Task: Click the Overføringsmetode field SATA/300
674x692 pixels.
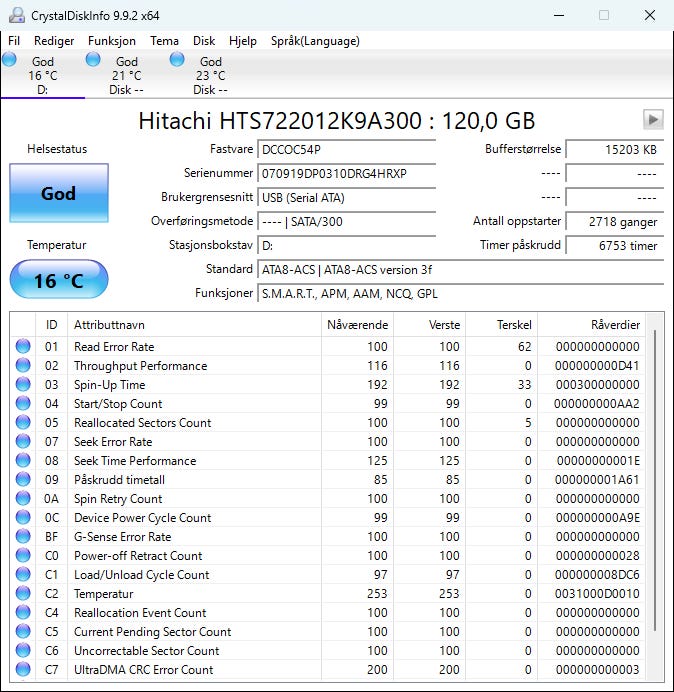Action: click(346, 222)
